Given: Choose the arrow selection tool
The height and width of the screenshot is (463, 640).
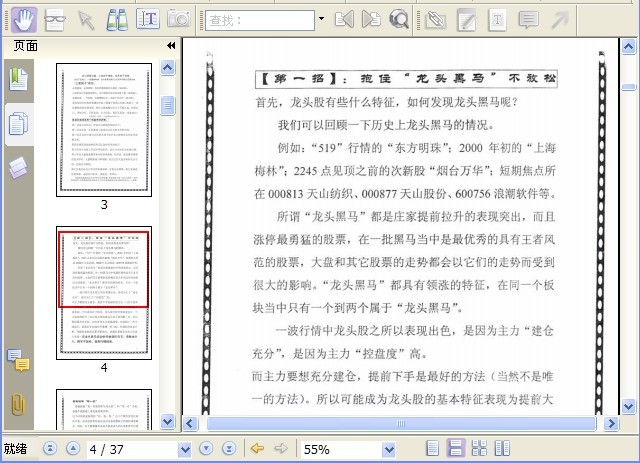Looking at the screenshot, I should tap(86, 20).
